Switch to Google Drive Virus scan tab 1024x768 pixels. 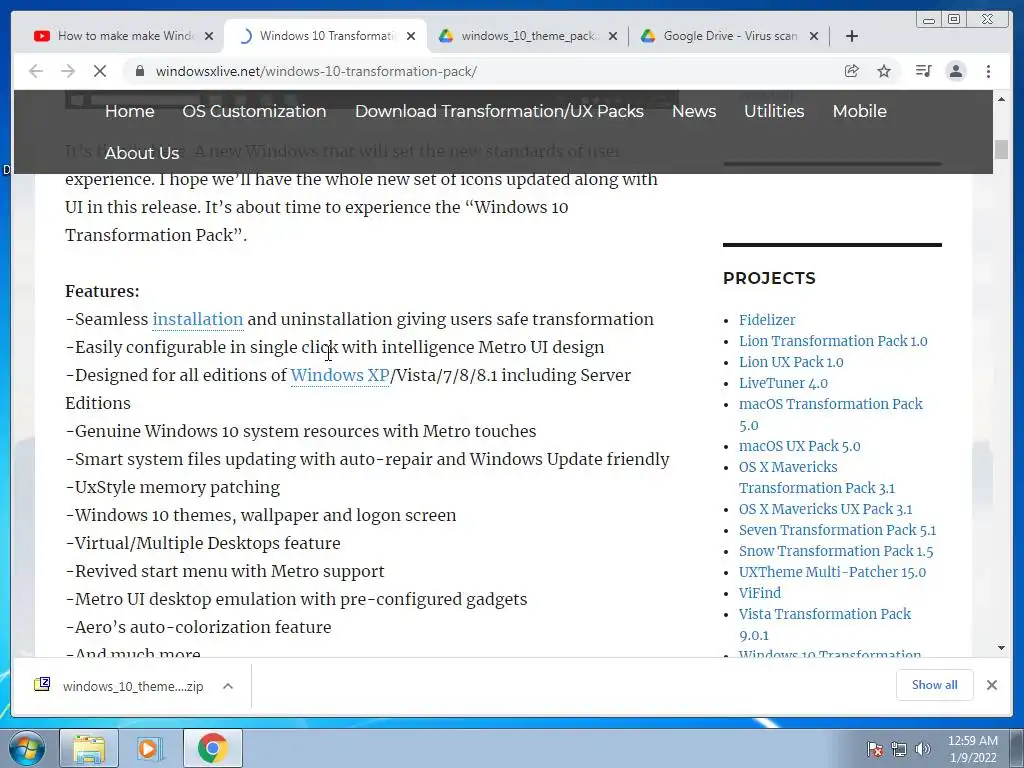pos(729,36)
